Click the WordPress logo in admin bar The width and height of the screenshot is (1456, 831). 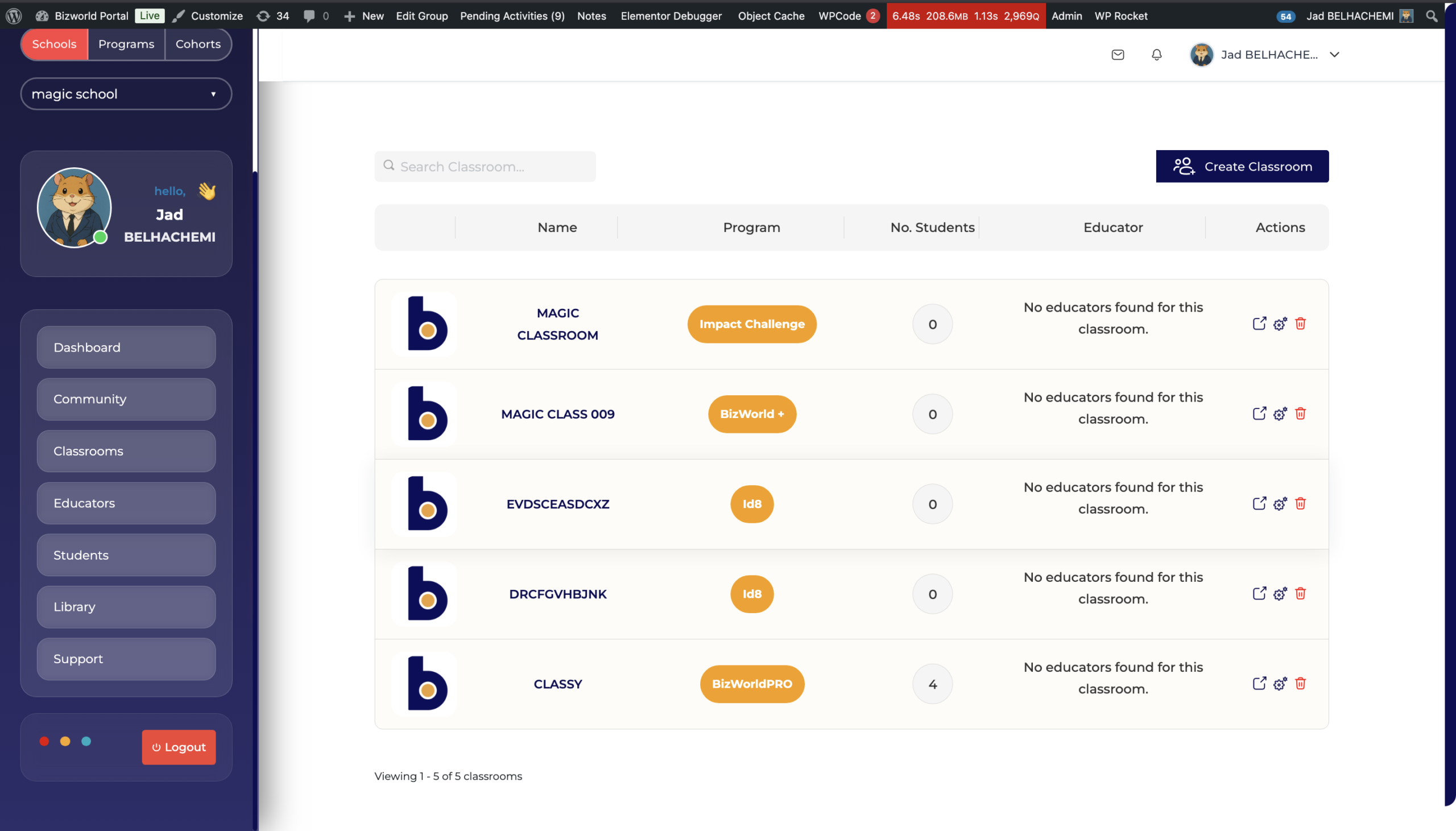pos(14,16)
